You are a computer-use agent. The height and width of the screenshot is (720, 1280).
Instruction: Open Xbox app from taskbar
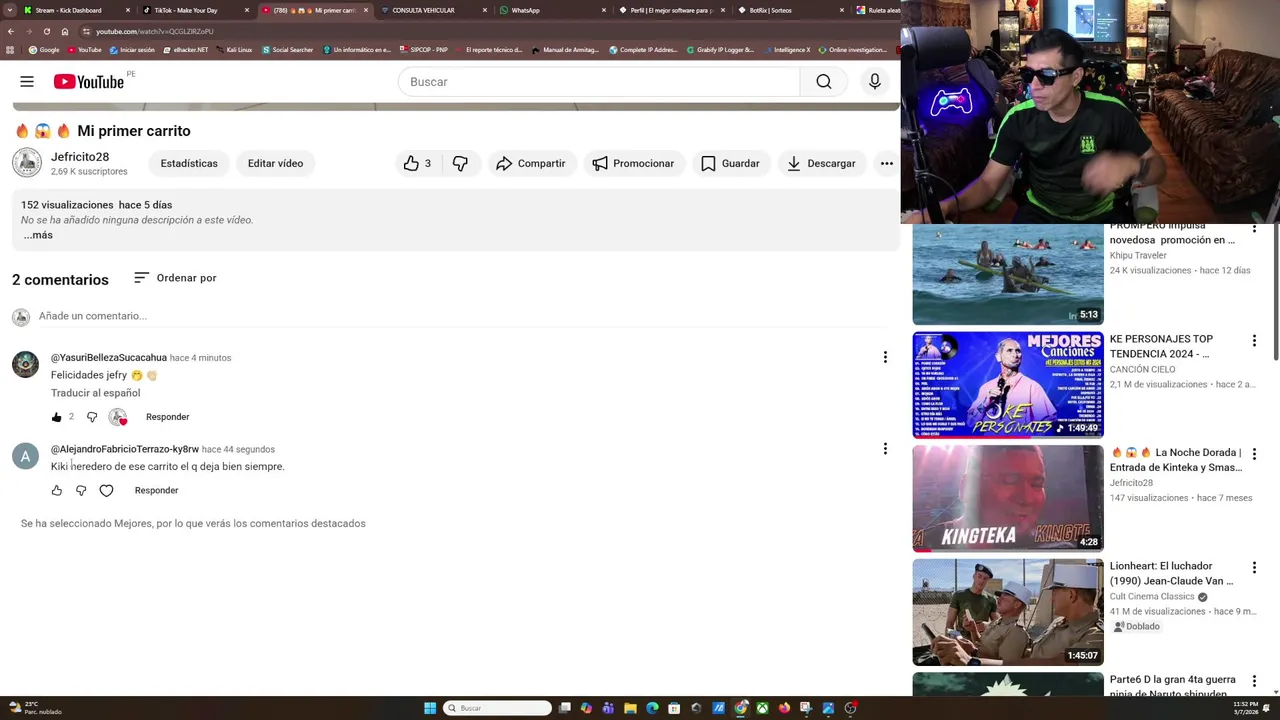click(x=762, y=708)
